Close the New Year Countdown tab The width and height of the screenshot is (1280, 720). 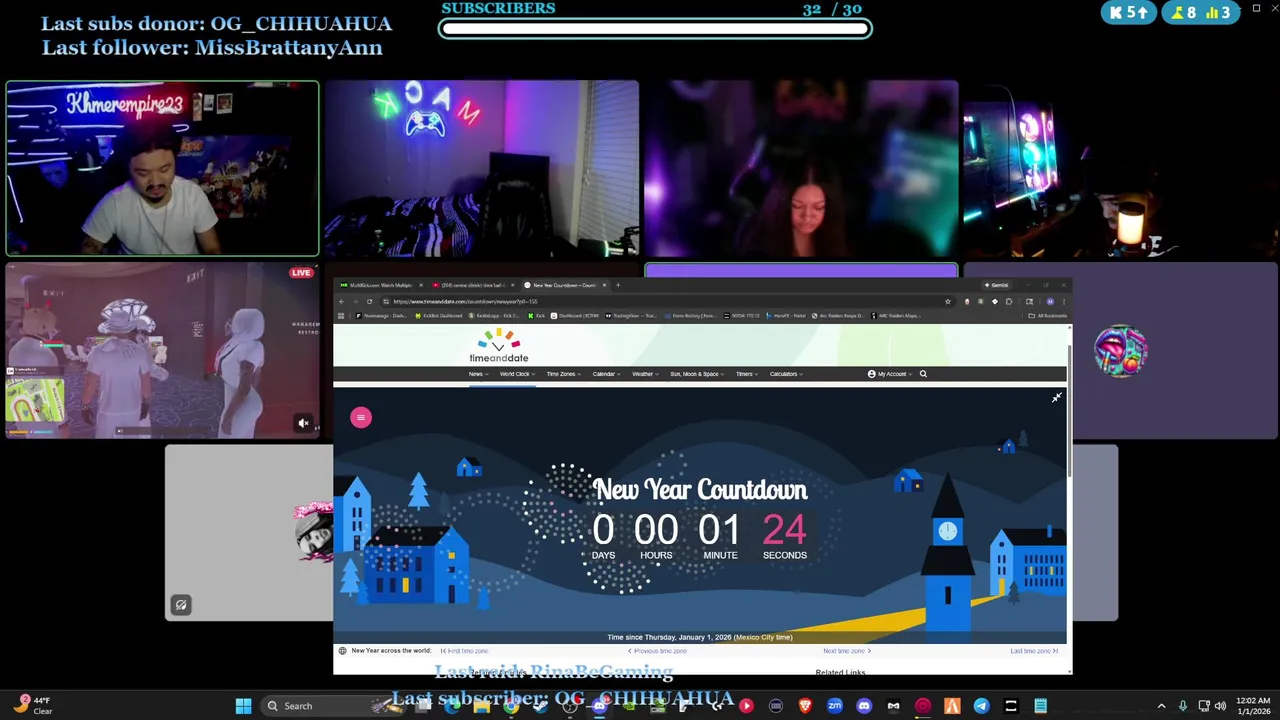(604, 285)
